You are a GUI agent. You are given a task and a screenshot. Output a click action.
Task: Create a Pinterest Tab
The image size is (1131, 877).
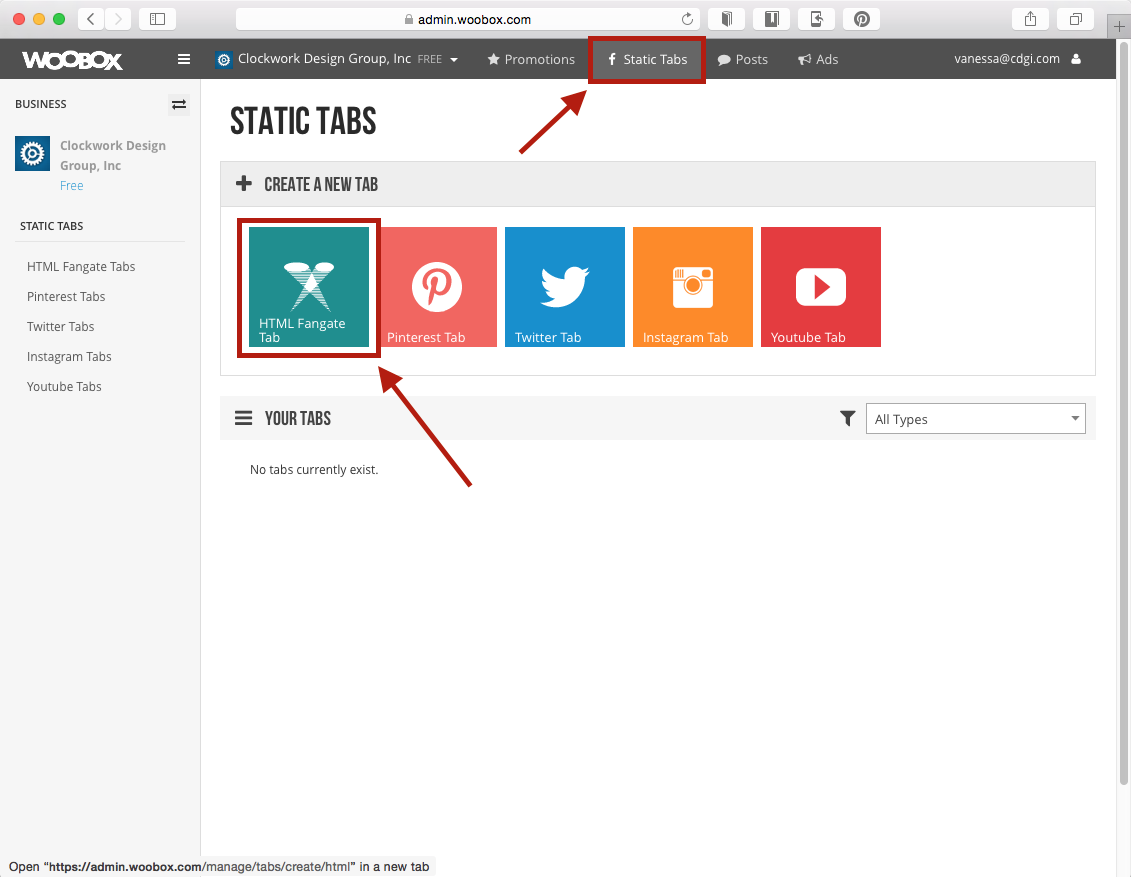click(437, 287)
